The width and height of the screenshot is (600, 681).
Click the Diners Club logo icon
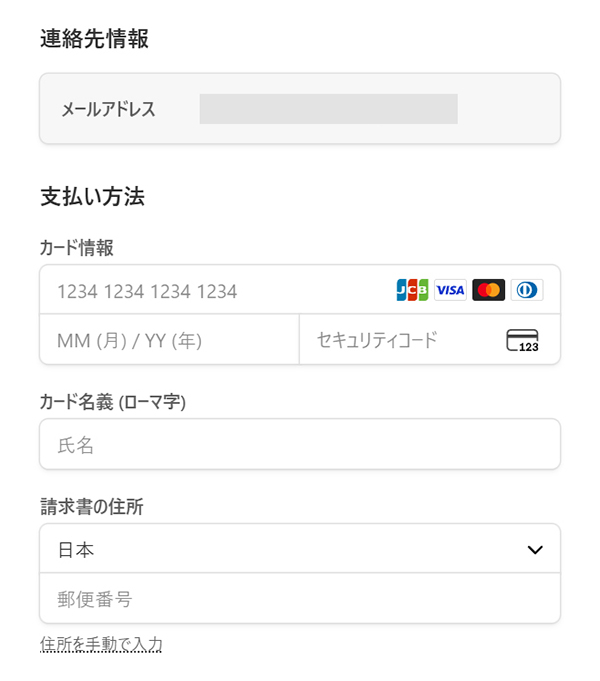coord(526,290)
